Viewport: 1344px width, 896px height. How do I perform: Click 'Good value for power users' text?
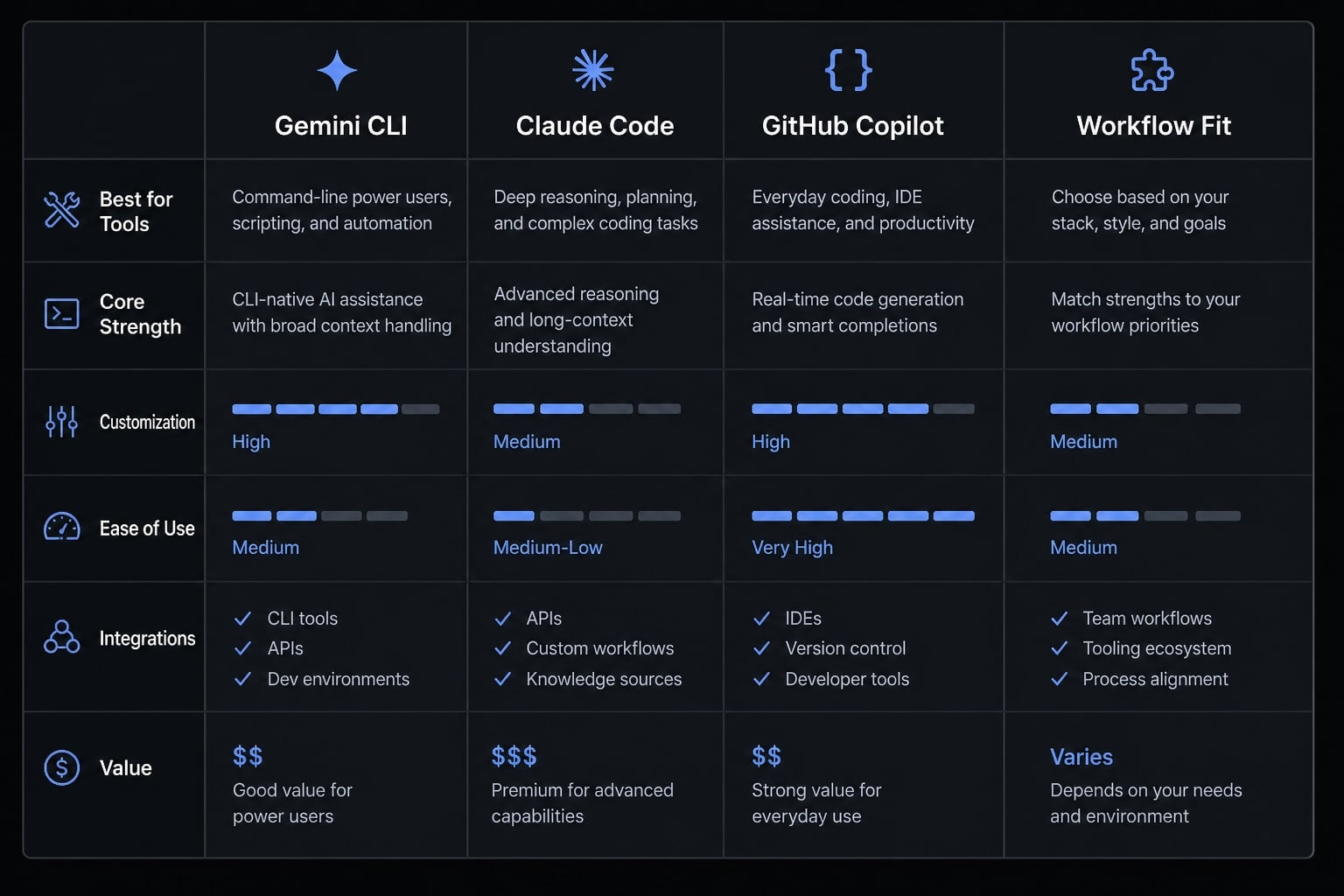(x=292, y=803)
